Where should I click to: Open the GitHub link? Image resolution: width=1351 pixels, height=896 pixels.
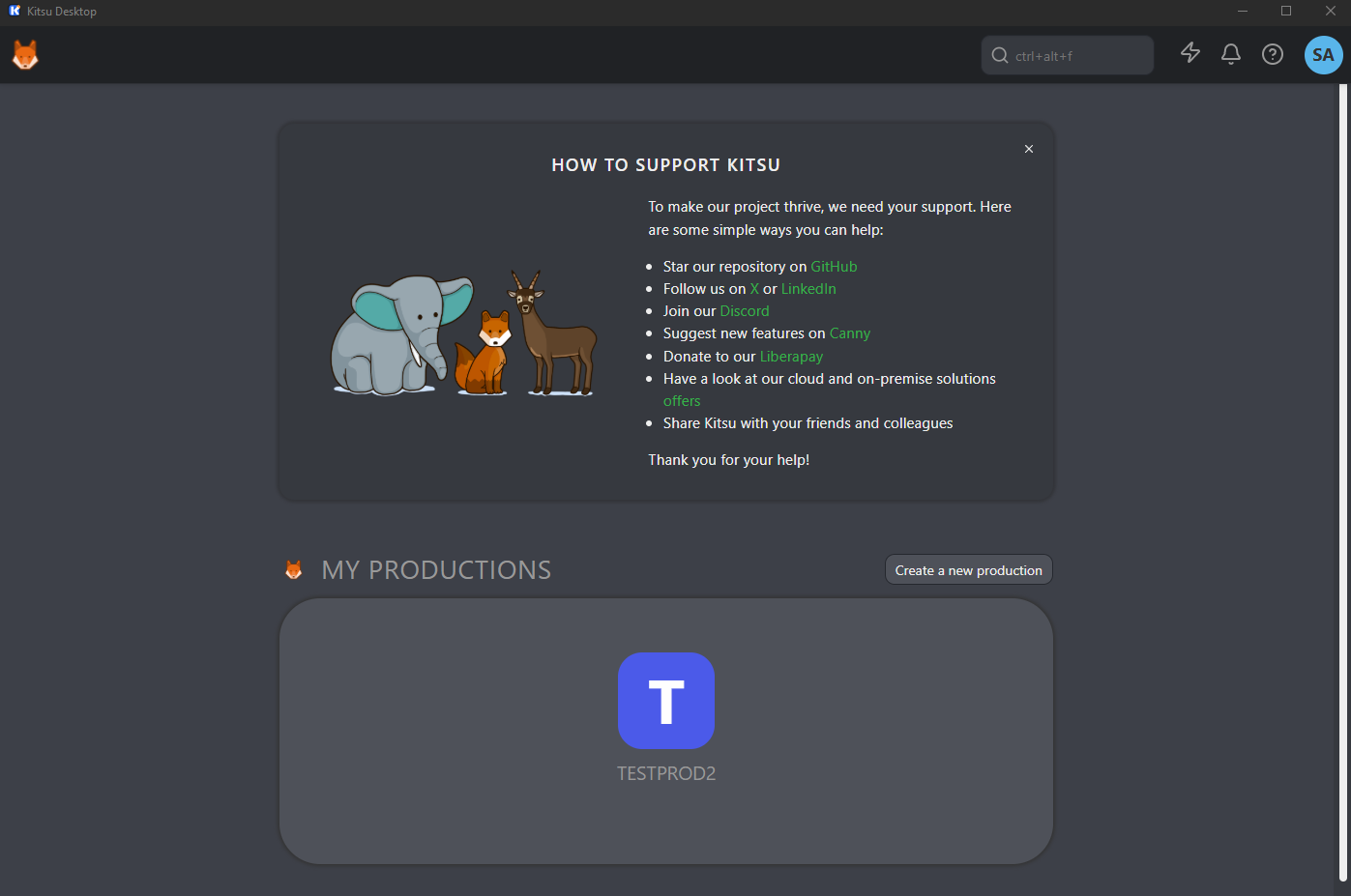[x=834, y=267]
